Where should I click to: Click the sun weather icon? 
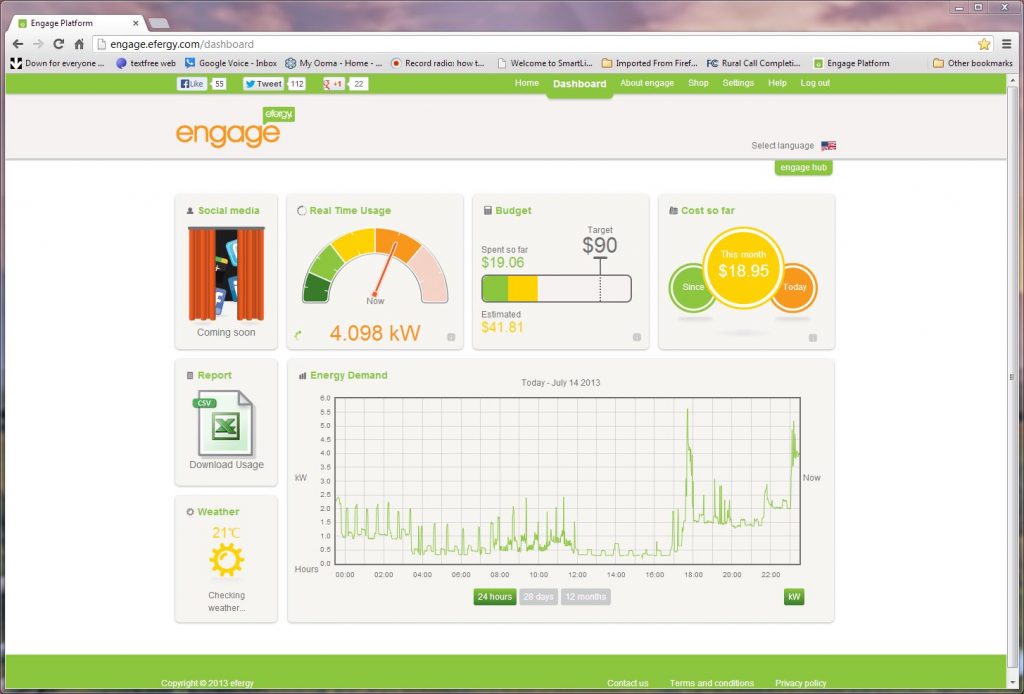point(227,560)
